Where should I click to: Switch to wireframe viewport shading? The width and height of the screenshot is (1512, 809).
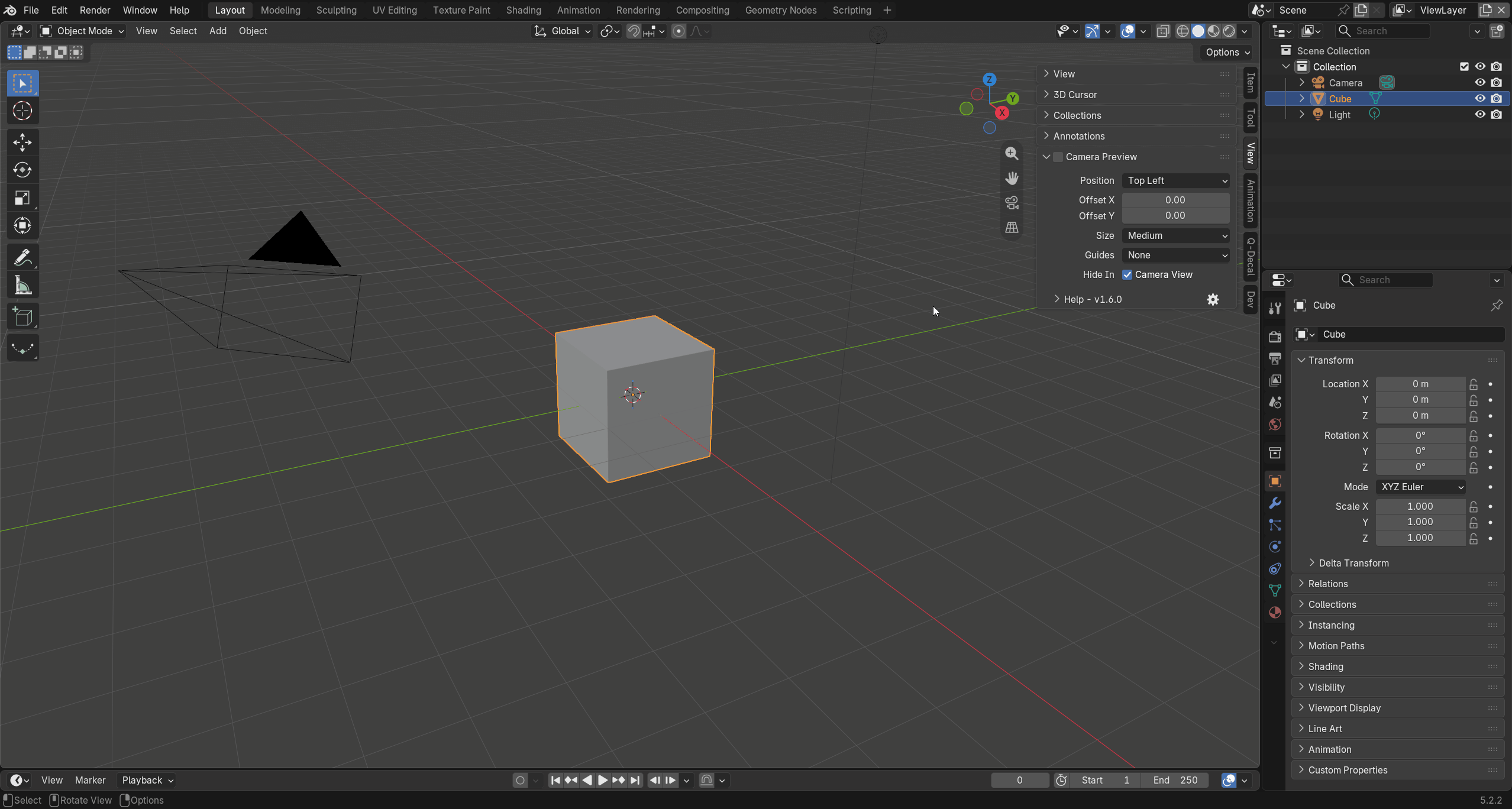tap(1182, 31)
